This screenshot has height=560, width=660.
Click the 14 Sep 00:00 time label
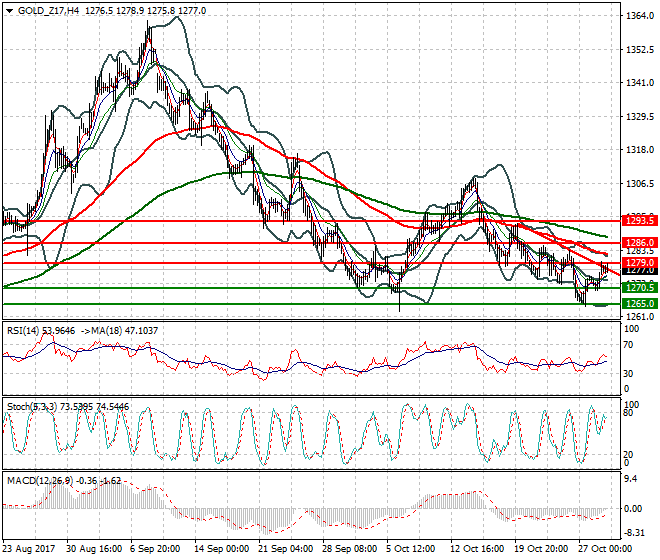click(221, 549)
